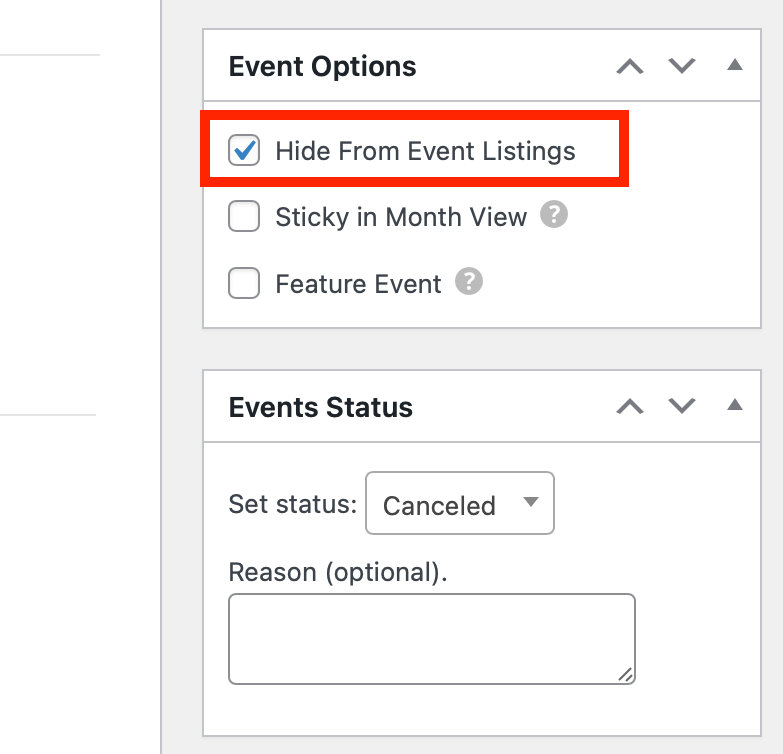Focus the Reason (optional) text area
Screen dimensions: 783x754
pos(431,639)
